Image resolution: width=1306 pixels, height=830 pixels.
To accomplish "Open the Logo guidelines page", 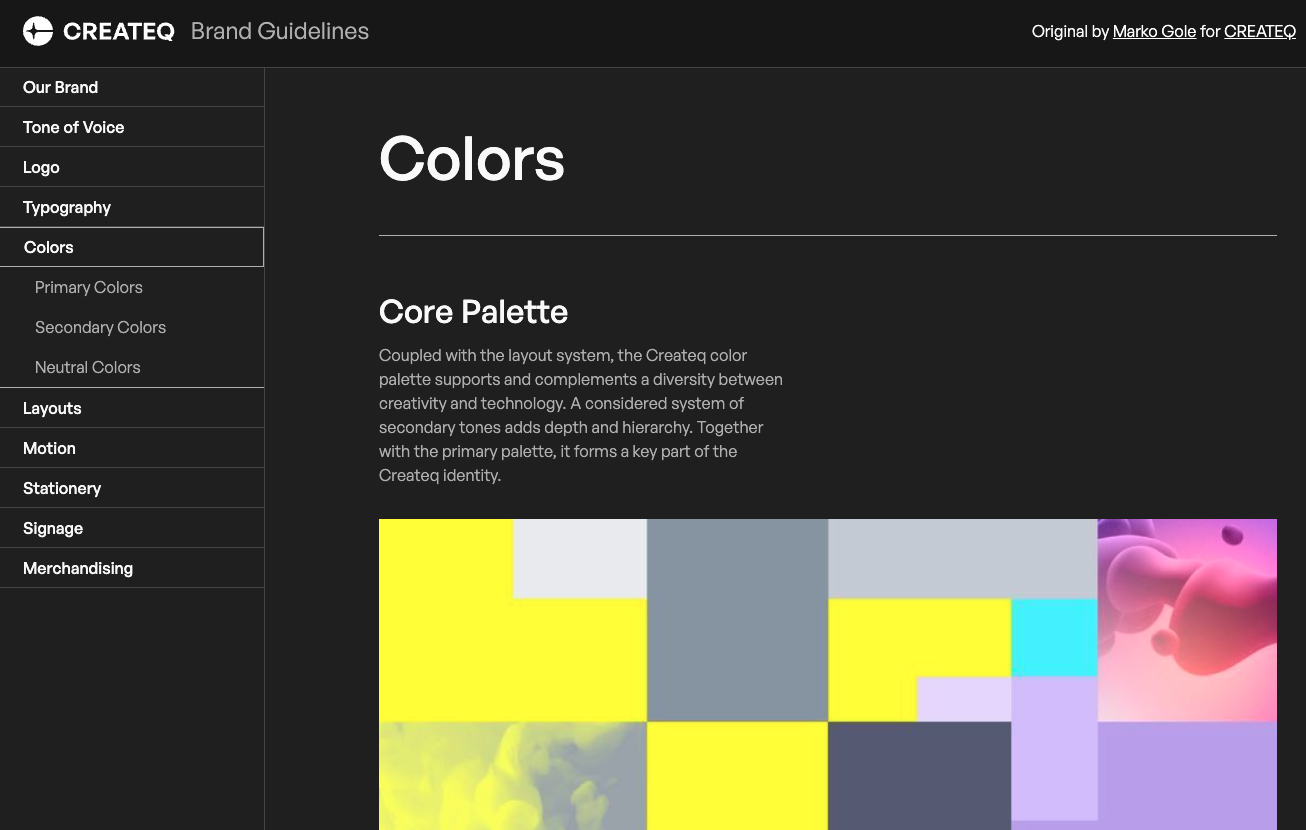I will 41,167.
